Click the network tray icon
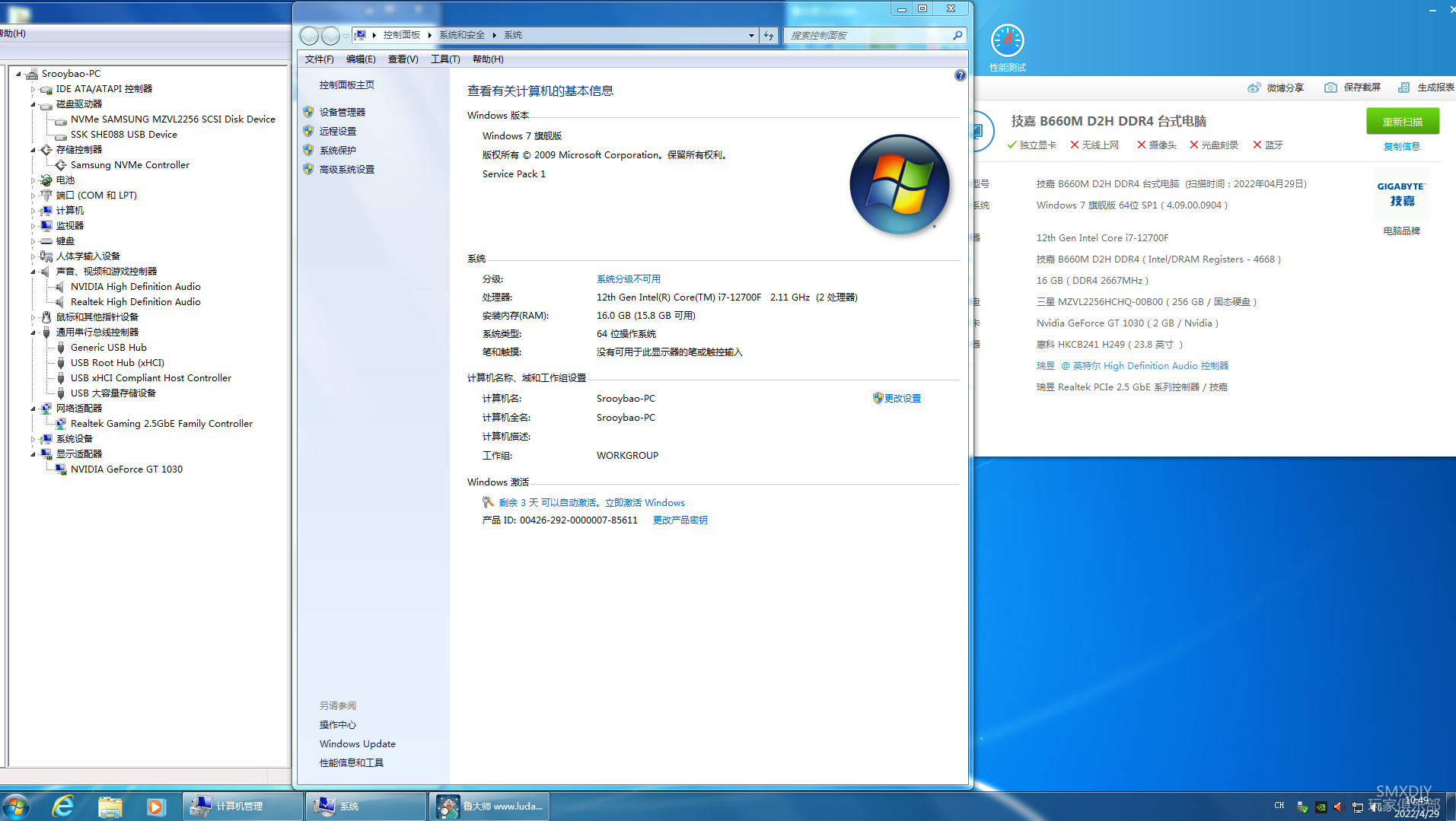 click(x=1358, y=807)
